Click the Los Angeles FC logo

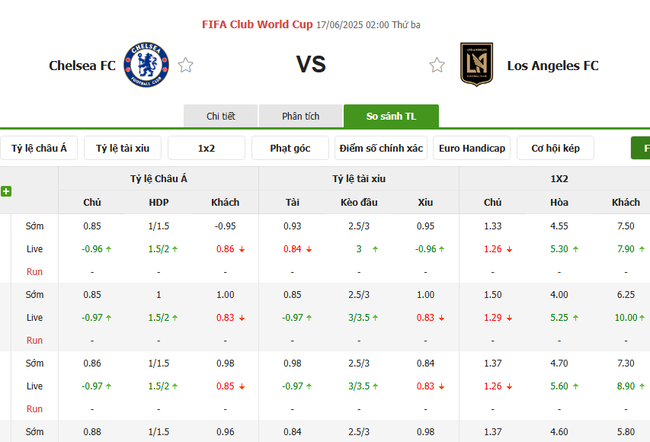tap(475, 65)
